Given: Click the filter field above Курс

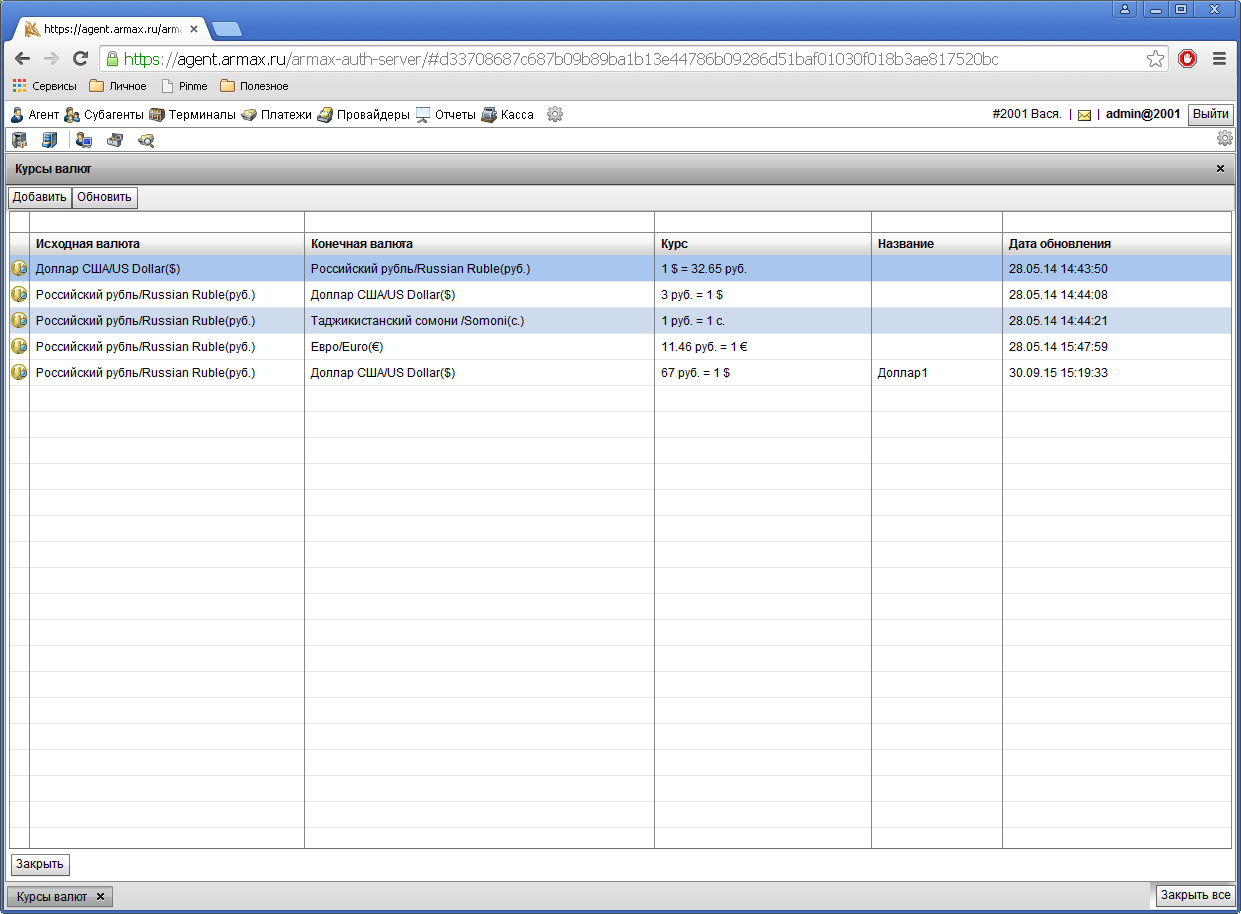Looking at the screenshot, I should tap(763, 222).
